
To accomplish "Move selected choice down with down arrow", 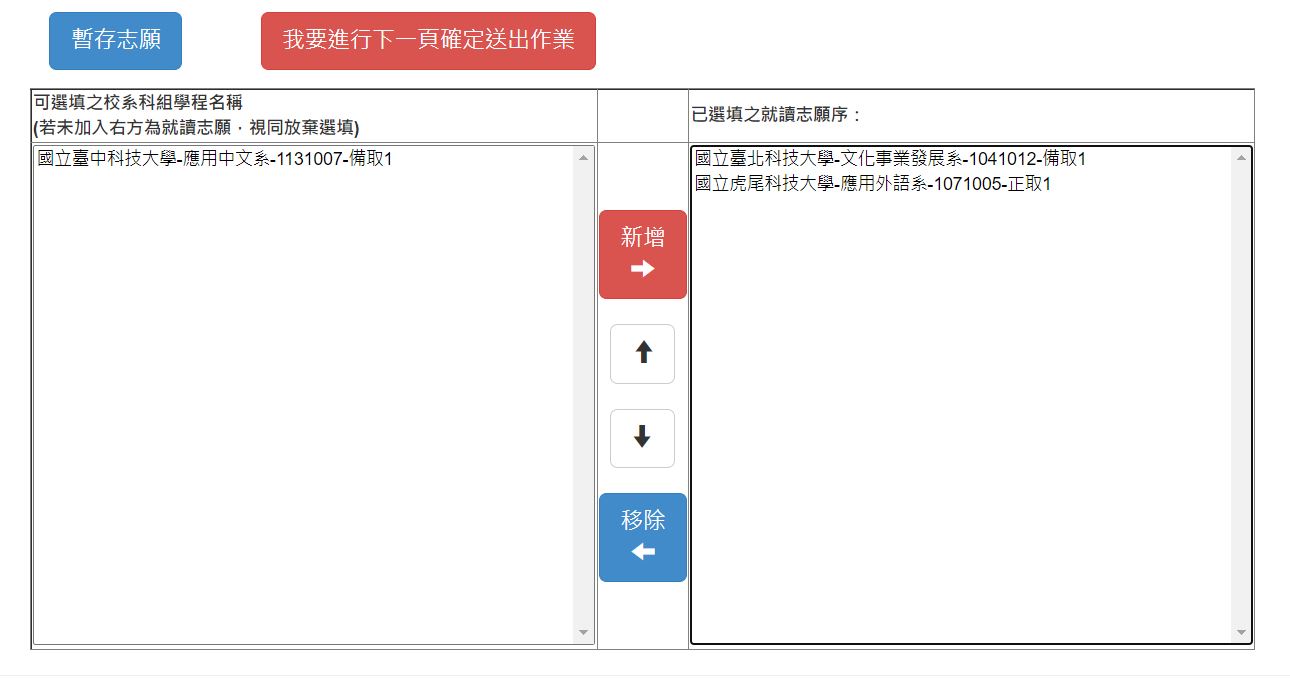I will pyautogui.click(x=643, y=438).
